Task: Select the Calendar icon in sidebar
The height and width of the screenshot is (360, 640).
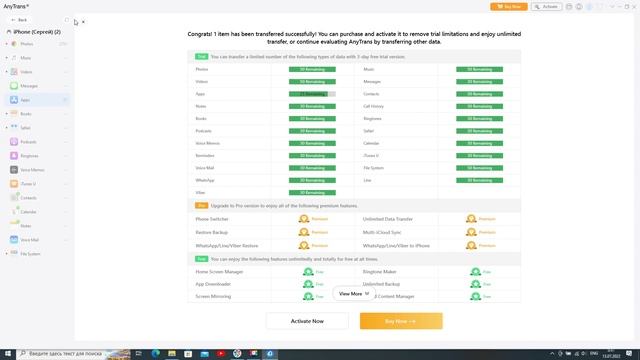Action: coord(14,211)
